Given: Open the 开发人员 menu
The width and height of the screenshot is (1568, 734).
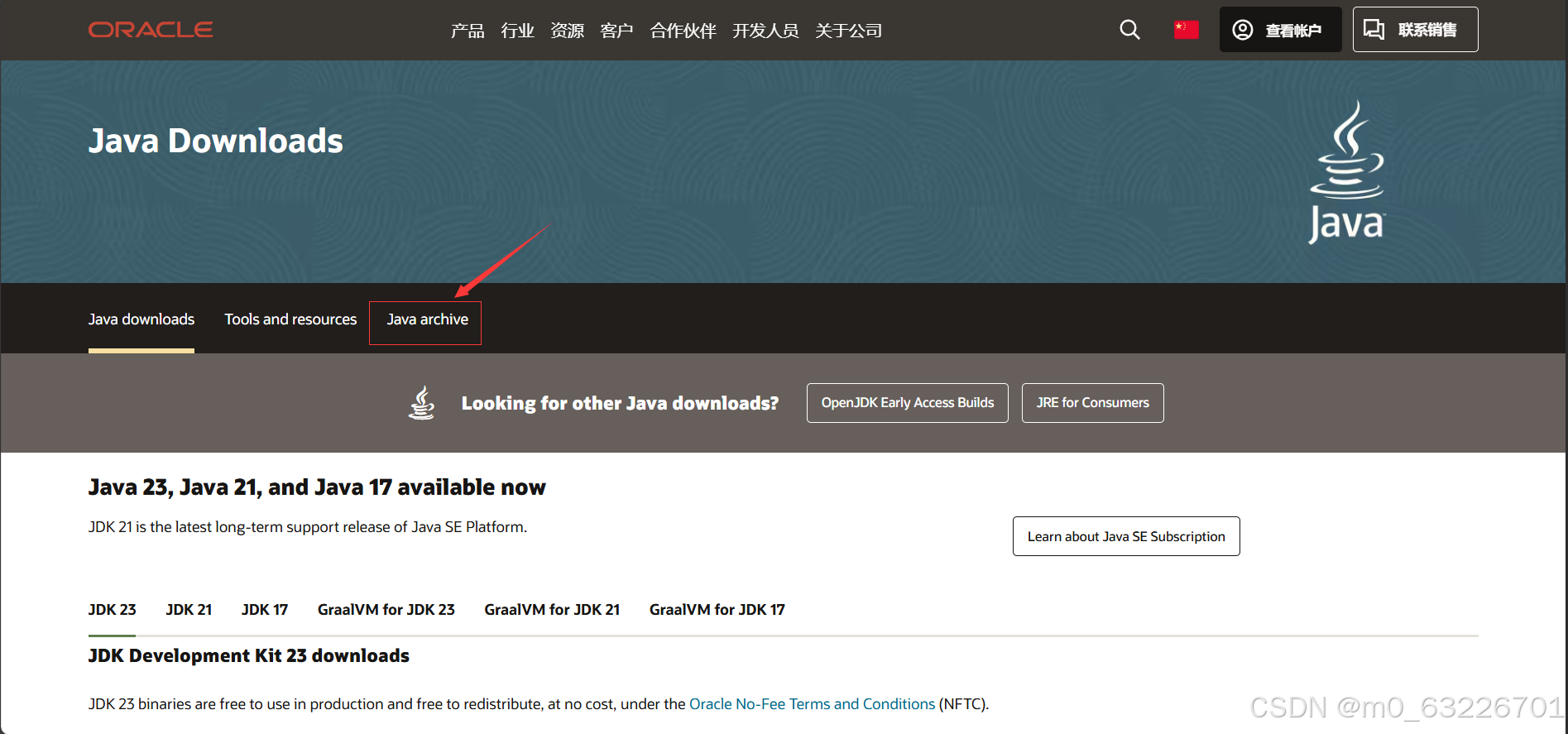Looking at the screenshot, I should point(765,31).
